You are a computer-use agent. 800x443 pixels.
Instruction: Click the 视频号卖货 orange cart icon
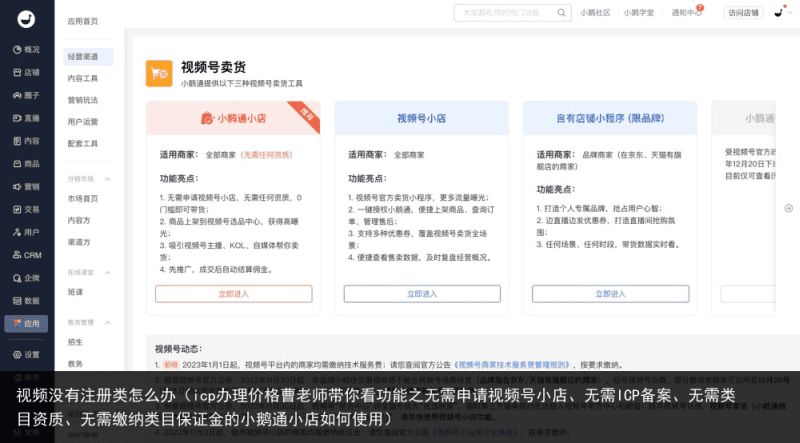pyautogui.click(x=159, y=73)
